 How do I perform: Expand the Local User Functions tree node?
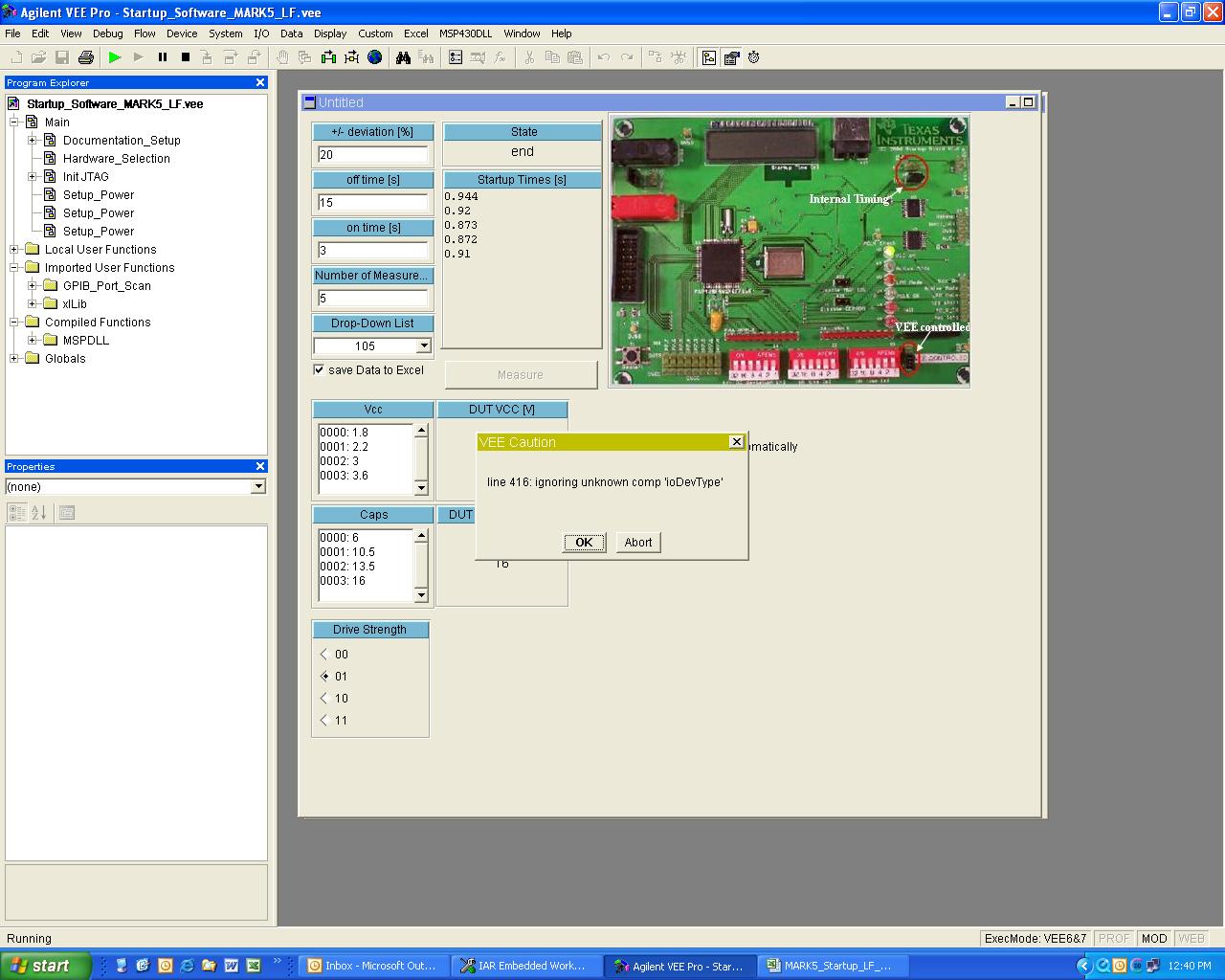click(14, 250)
